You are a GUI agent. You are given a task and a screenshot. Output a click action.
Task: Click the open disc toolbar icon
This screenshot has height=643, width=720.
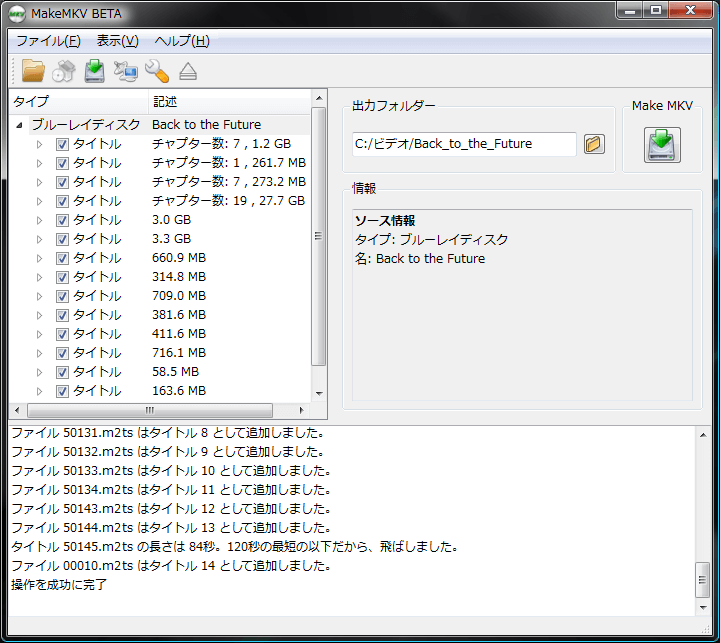tap(64, 71)
